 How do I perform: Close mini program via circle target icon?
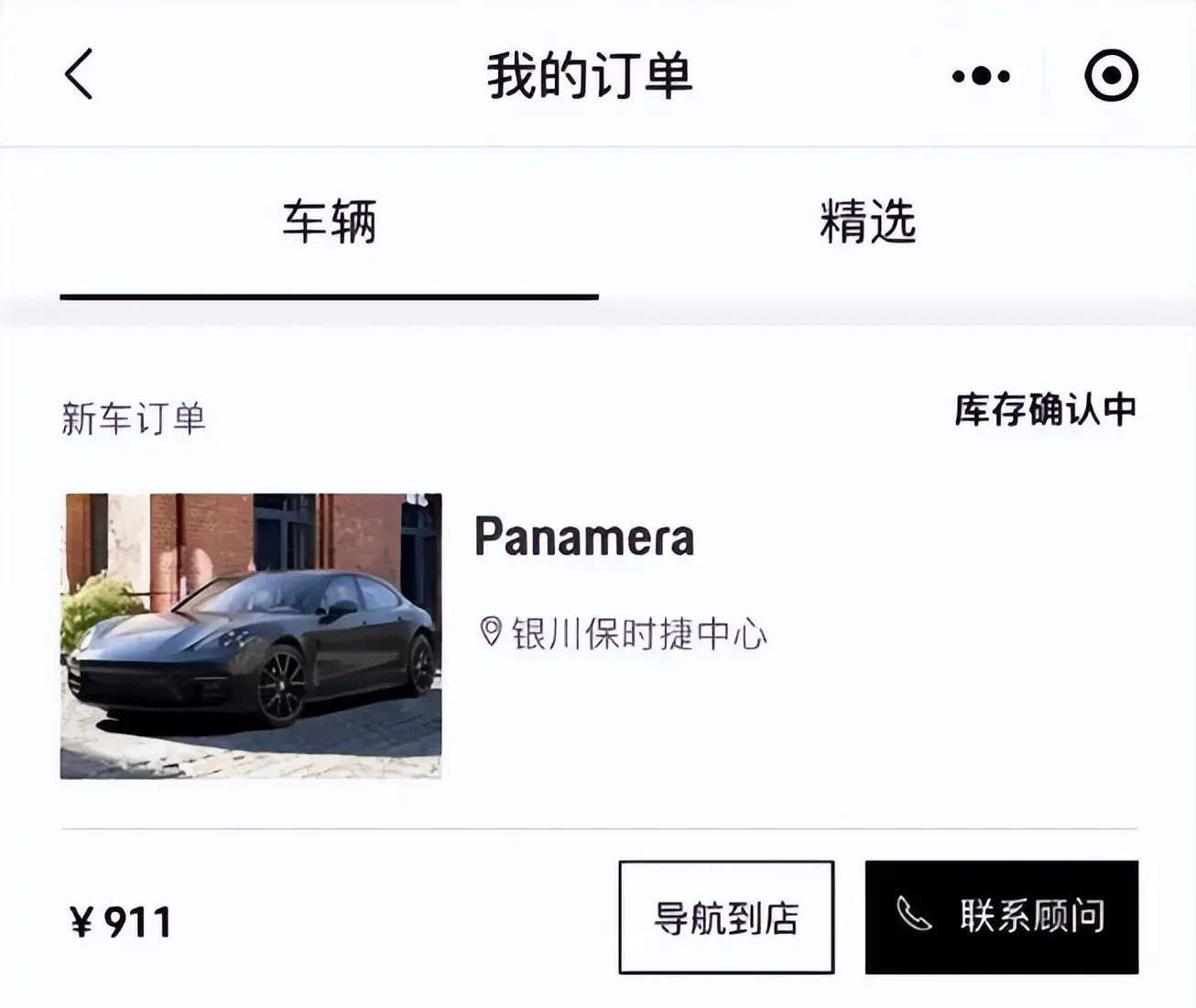[x=1112, y=75]
